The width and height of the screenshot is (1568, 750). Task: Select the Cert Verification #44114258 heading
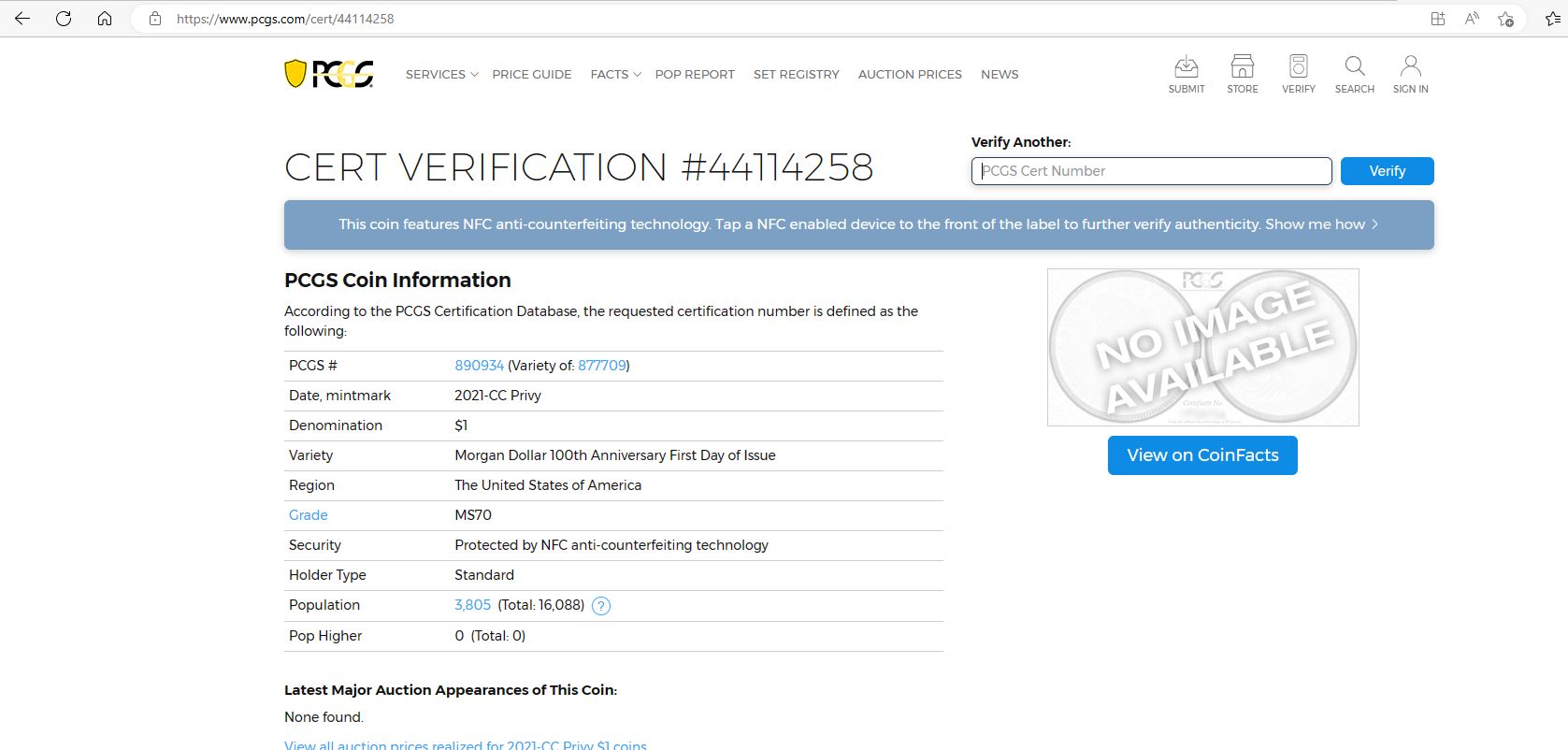click(x=579, y=167)
